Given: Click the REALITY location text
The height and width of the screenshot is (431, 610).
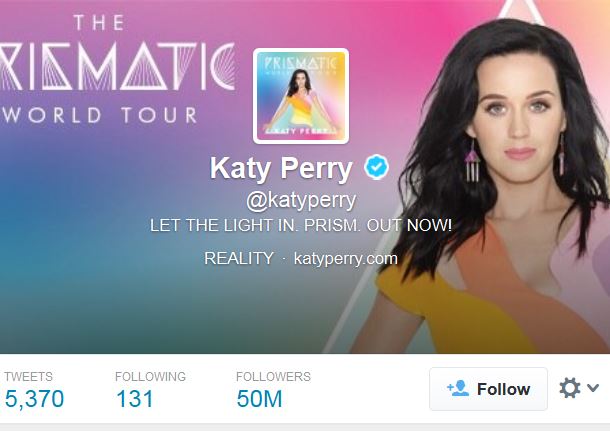Looking at the screenshot, I should click(x=239, y=258).
